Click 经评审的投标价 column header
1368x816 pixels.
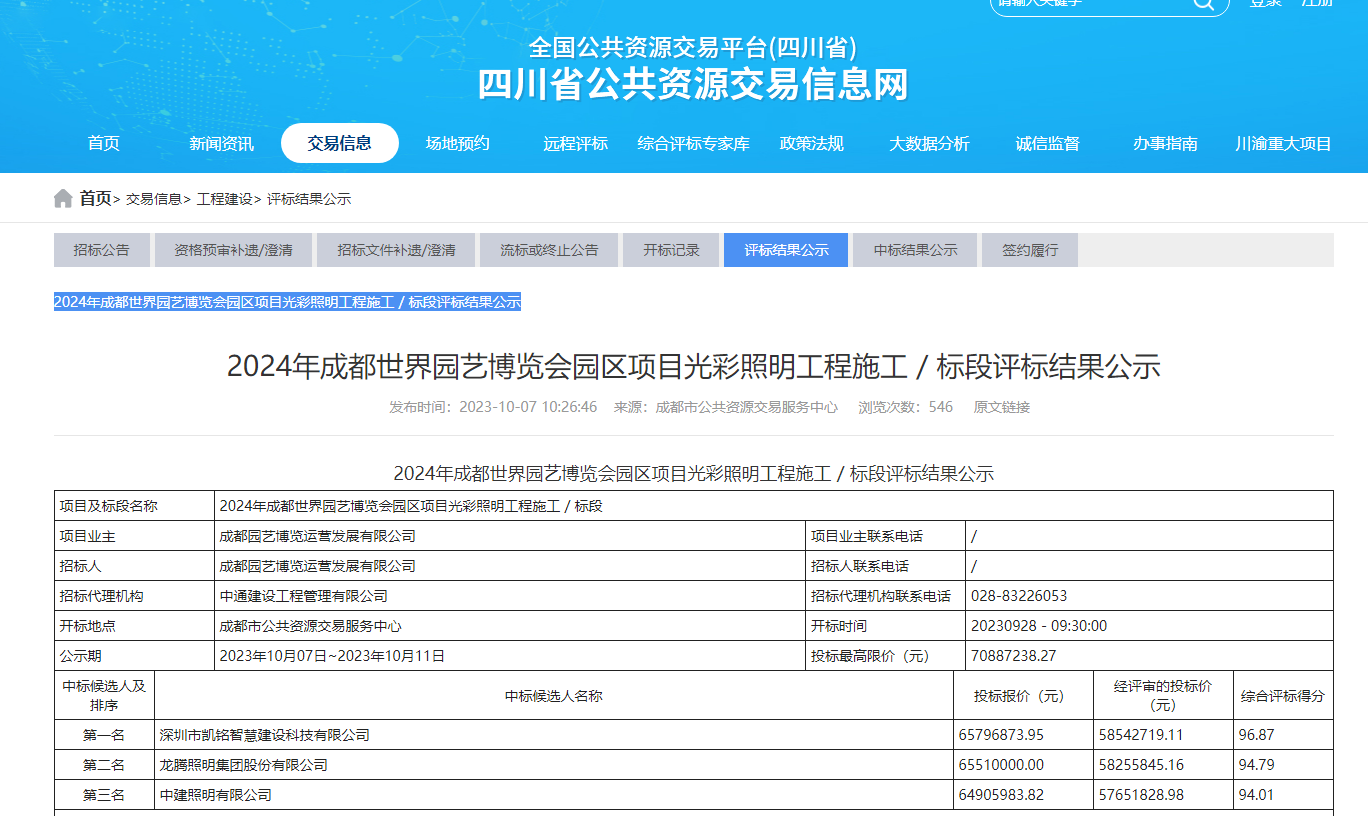coord(1163,695)
